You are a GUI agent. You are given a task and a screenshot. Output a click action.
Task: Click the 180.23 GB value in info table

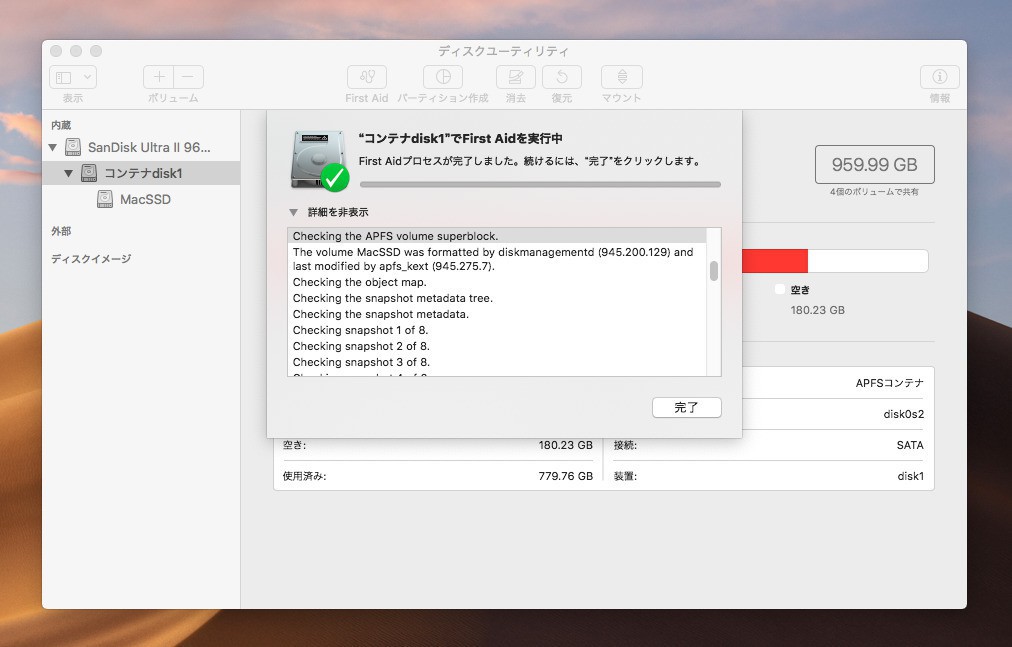[565, 446]
